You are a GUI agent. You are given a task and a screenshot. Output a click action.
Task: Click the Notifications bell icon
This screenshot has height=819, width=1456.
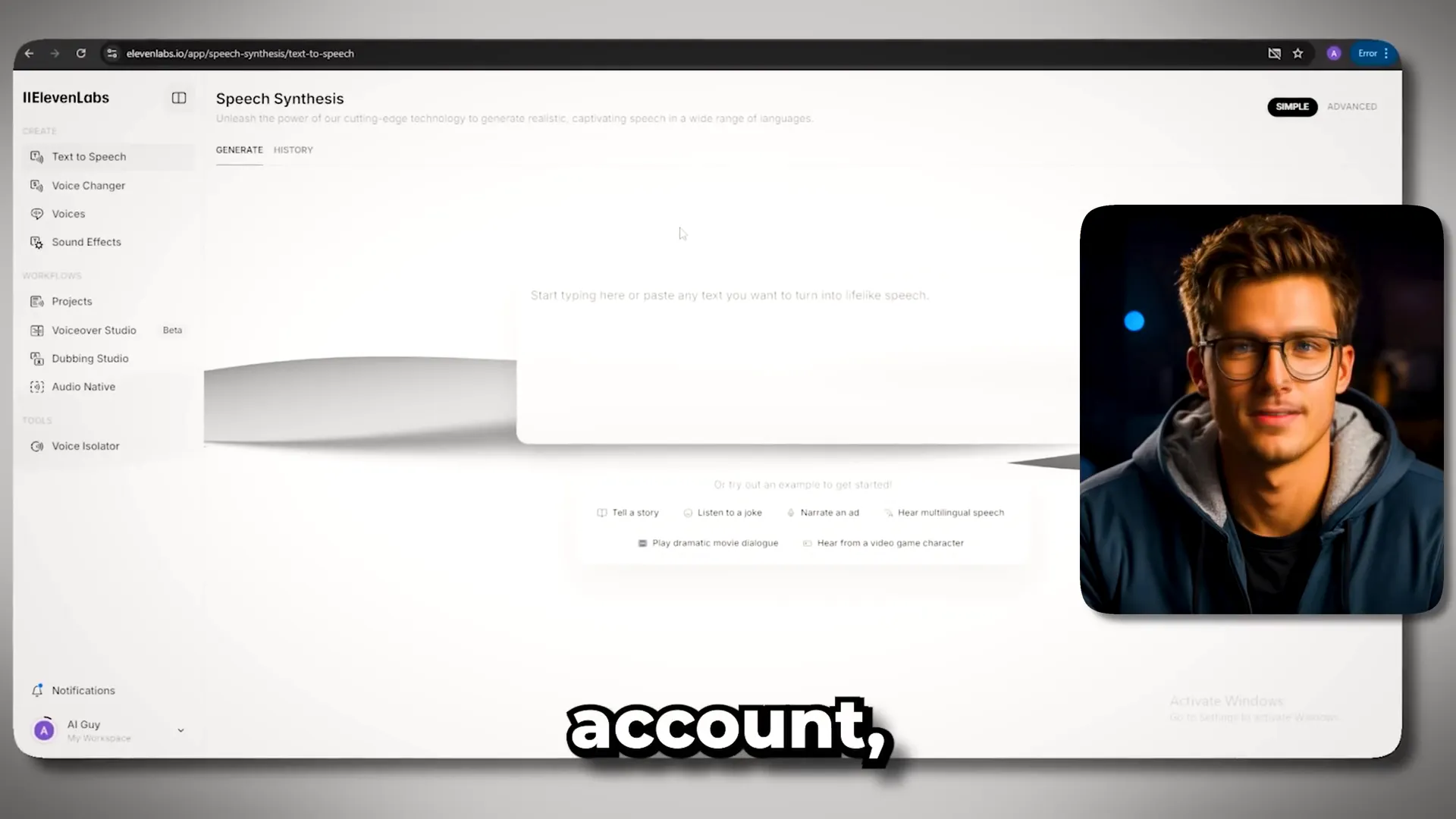coord(37,690)
